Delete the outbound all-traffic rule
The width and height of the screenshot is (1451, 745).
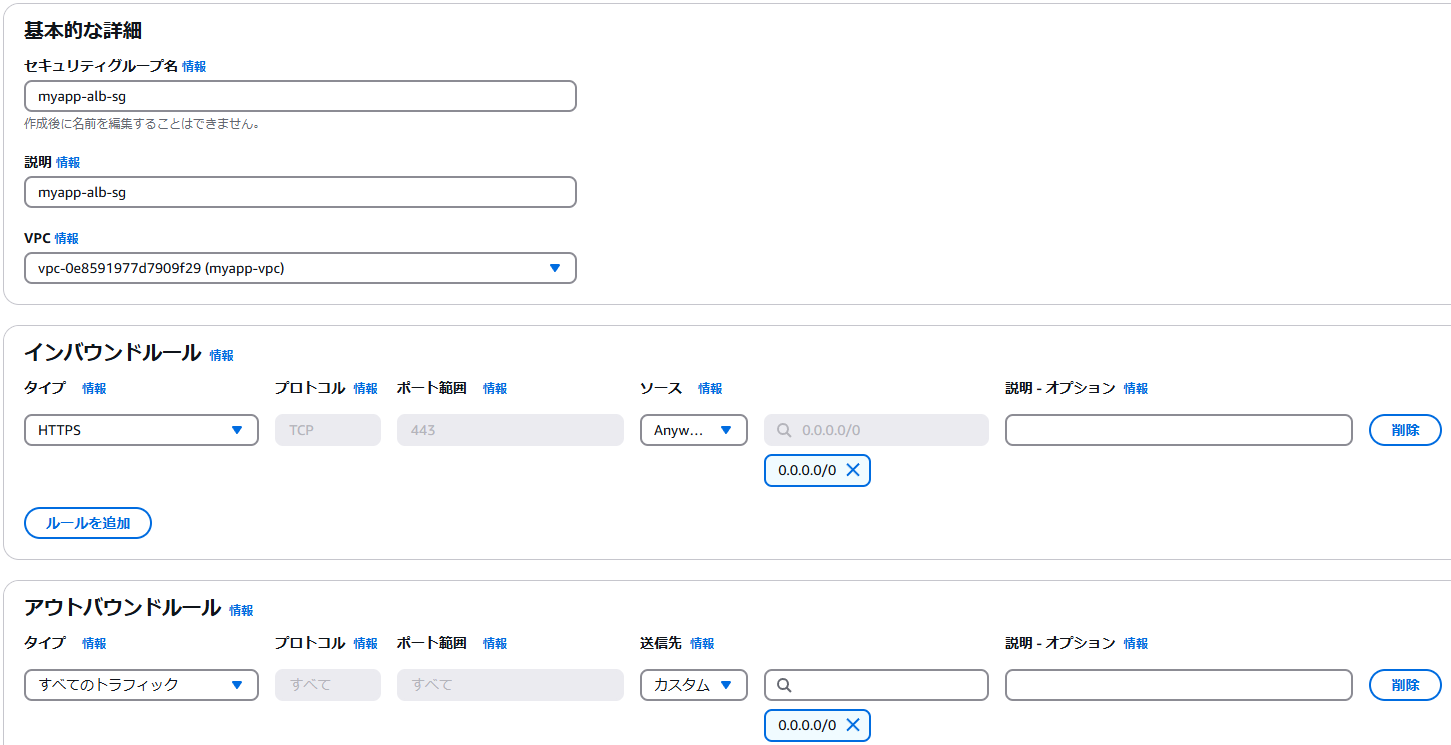[x=1405, y=685]
